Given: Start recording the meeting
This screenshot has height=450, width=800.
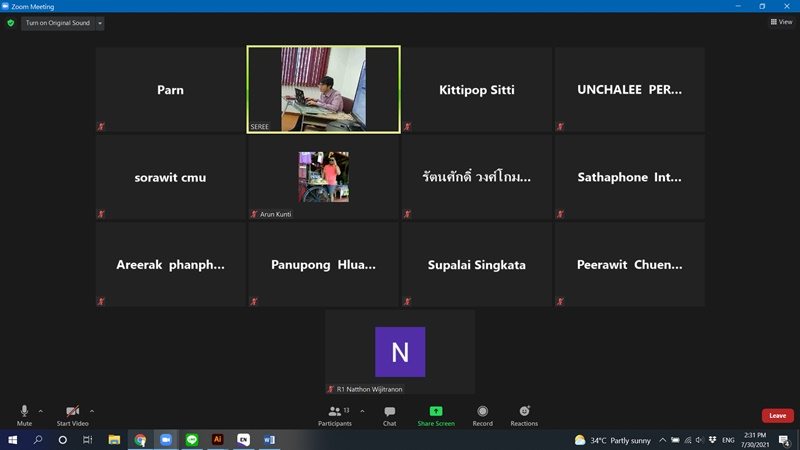Looking at the screenshot, I should click(483, 415).
